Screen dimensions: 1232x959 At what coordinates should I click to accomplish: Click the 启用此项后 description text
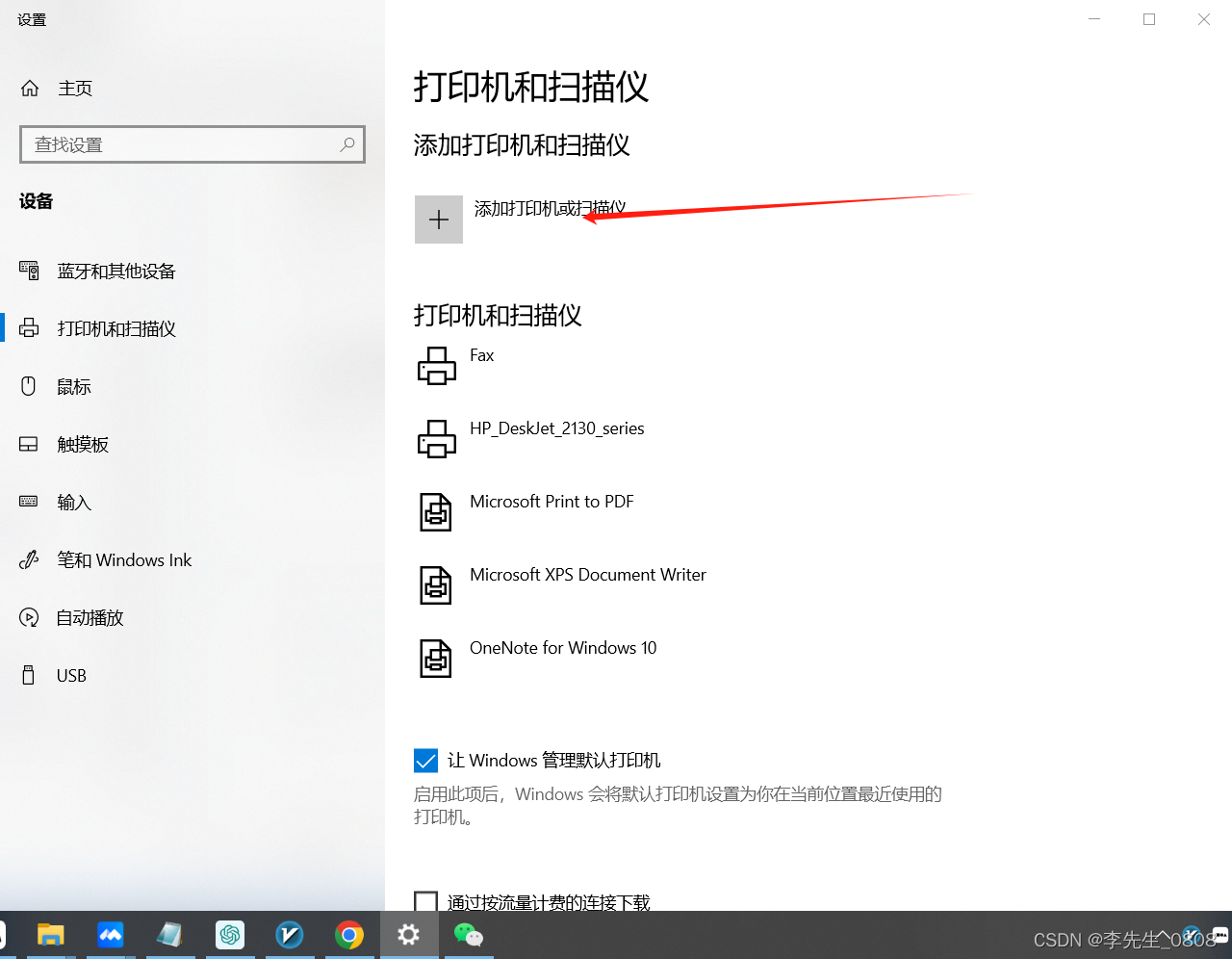[678, 806]
